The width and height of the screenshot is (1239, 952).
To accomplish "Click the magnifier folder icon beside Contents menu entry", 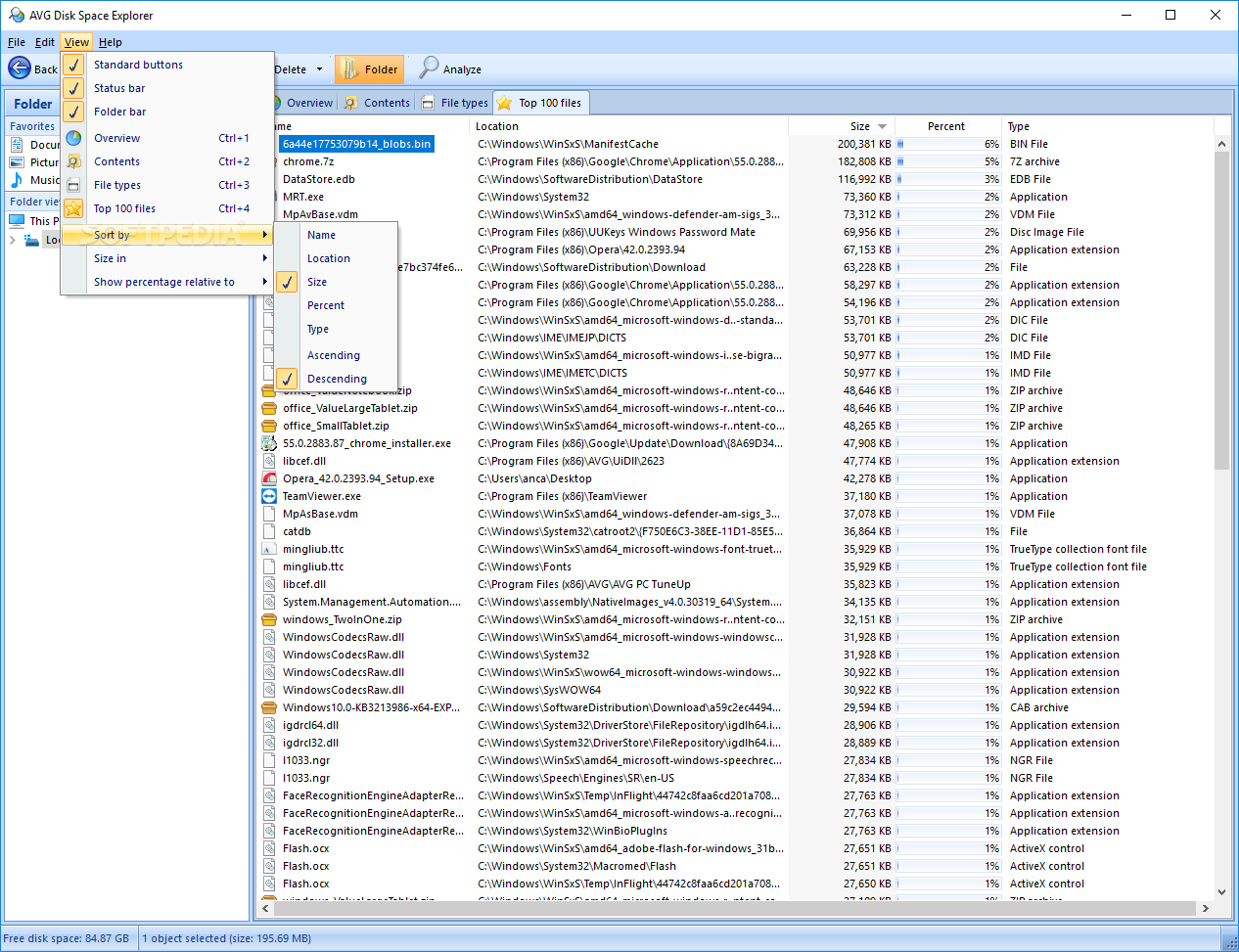I will (73, 161).
